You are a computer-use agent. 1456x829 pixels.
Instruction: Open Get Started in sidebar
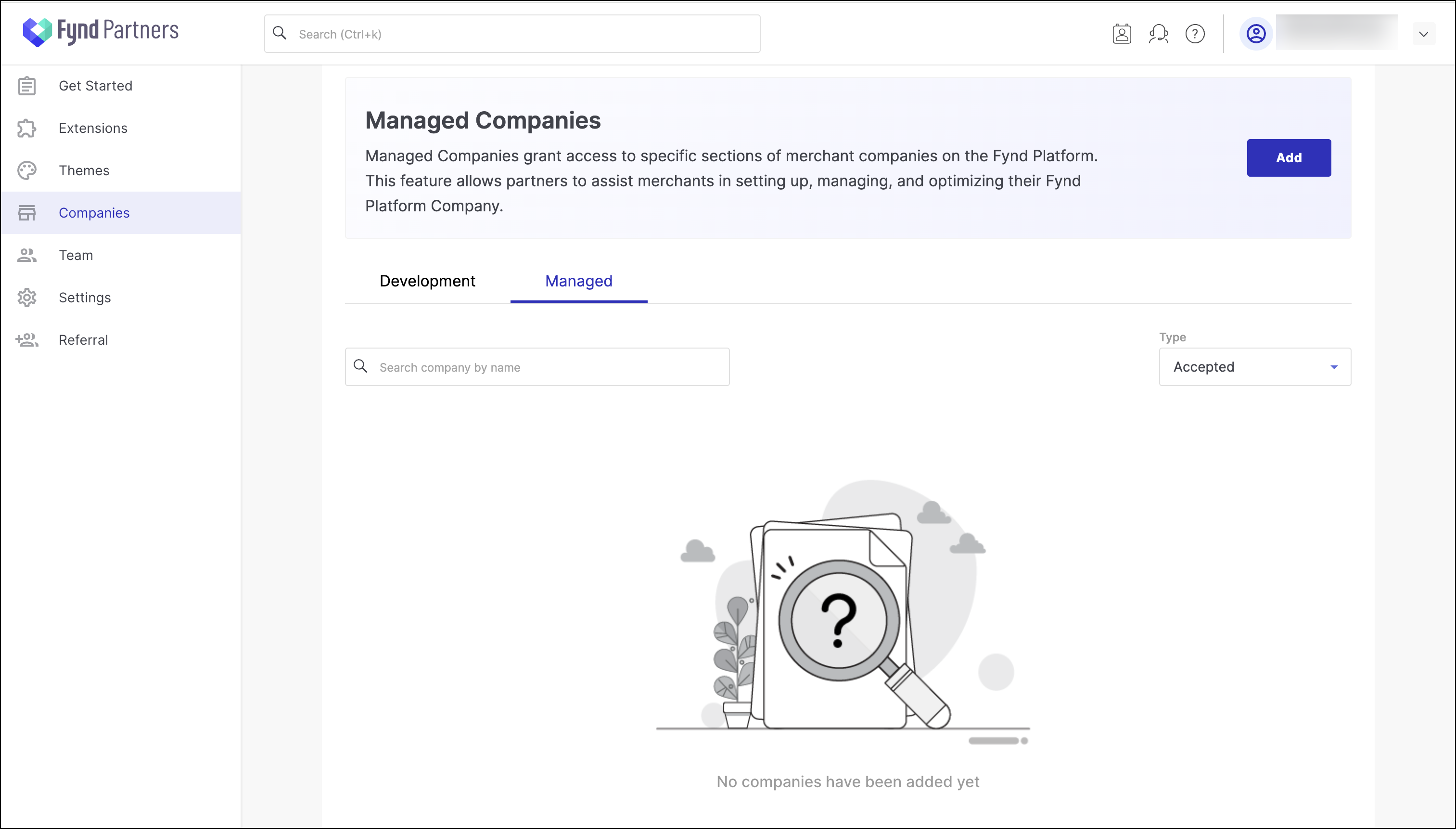tap(121, 86)
